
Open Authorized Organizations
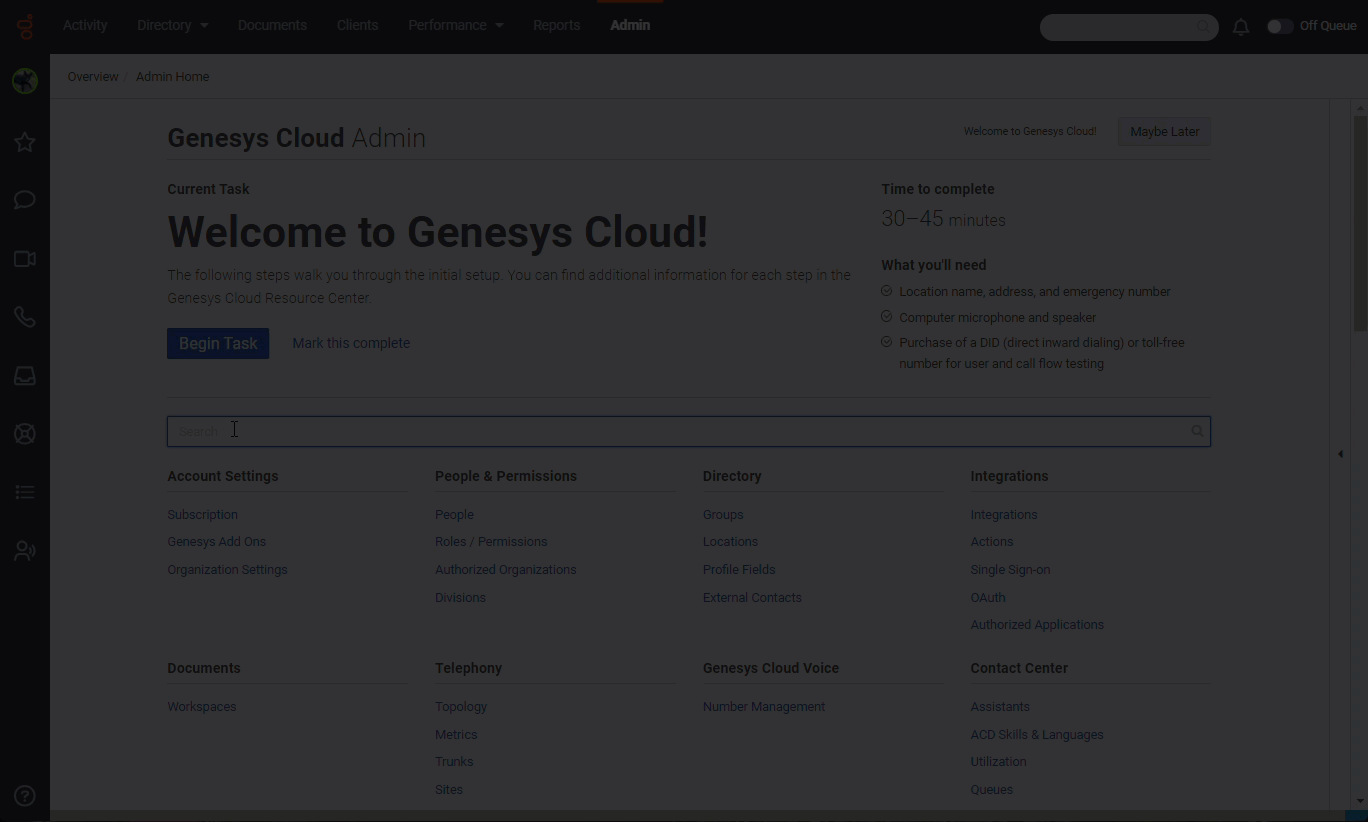tap(506, 570)
